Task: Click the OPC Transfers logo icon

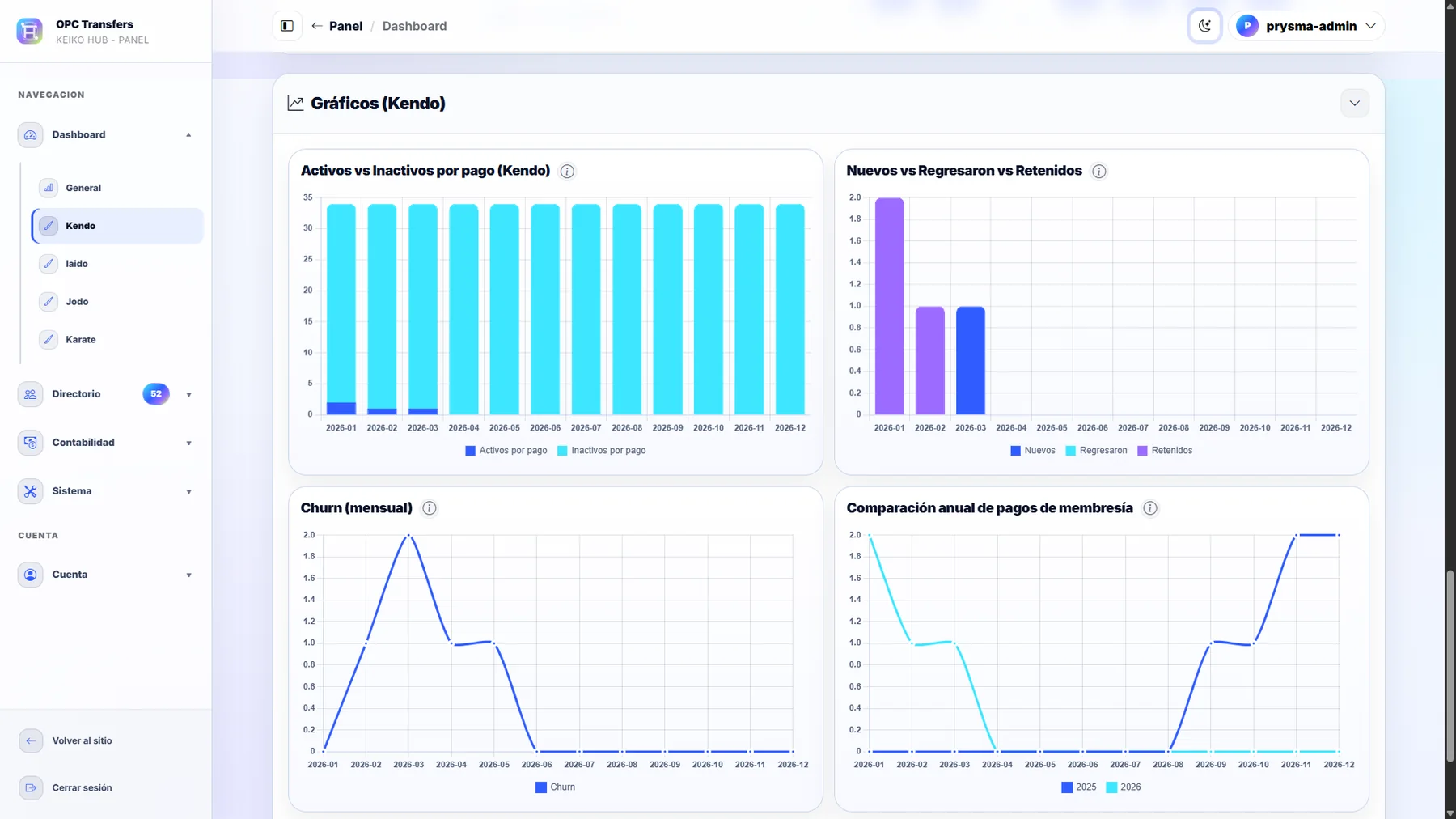Action: [x=29, y=31]
